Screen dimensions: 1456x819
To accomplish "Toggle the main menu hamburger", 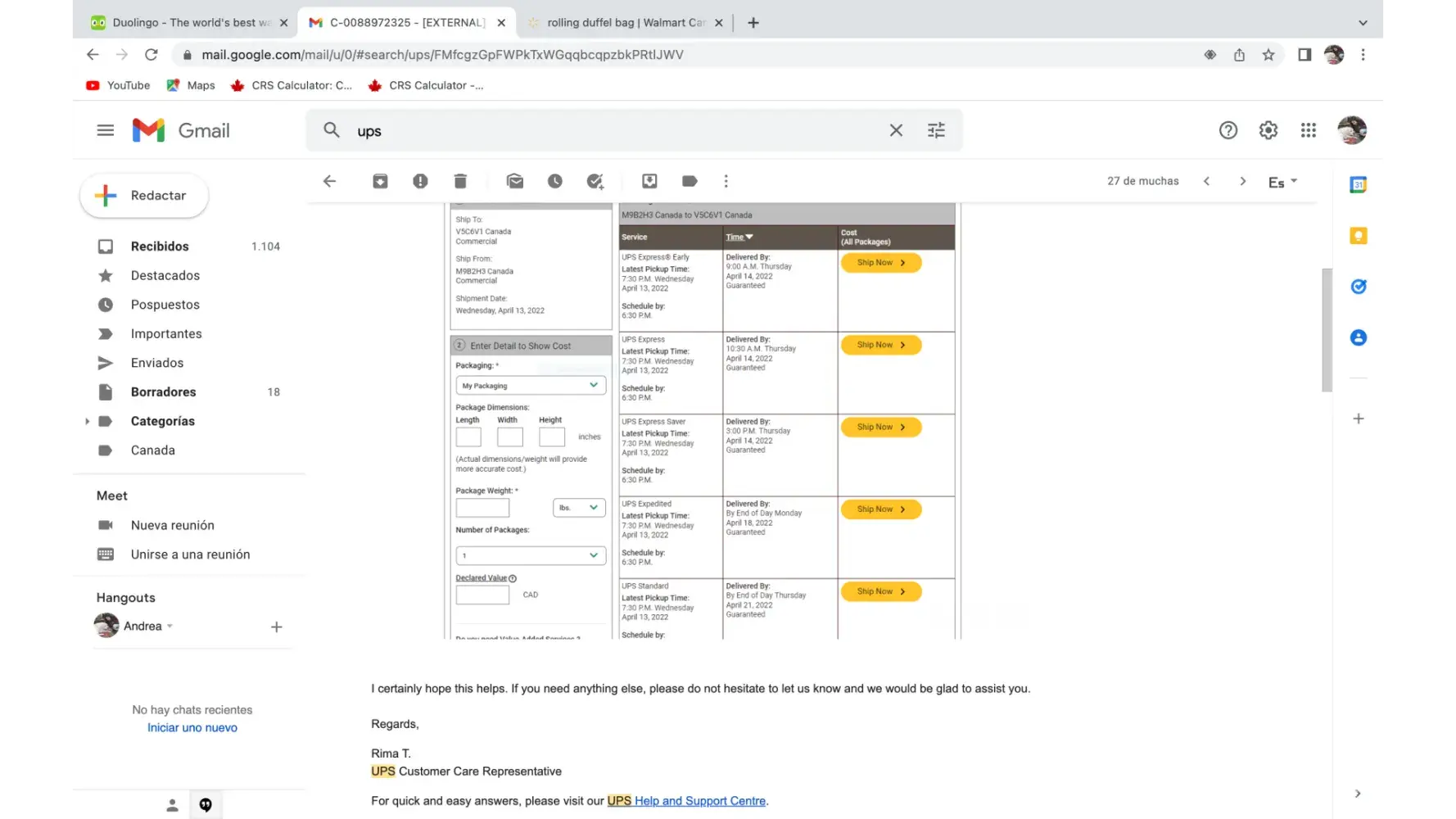I will pyautogui.click(x=106, y=130).
